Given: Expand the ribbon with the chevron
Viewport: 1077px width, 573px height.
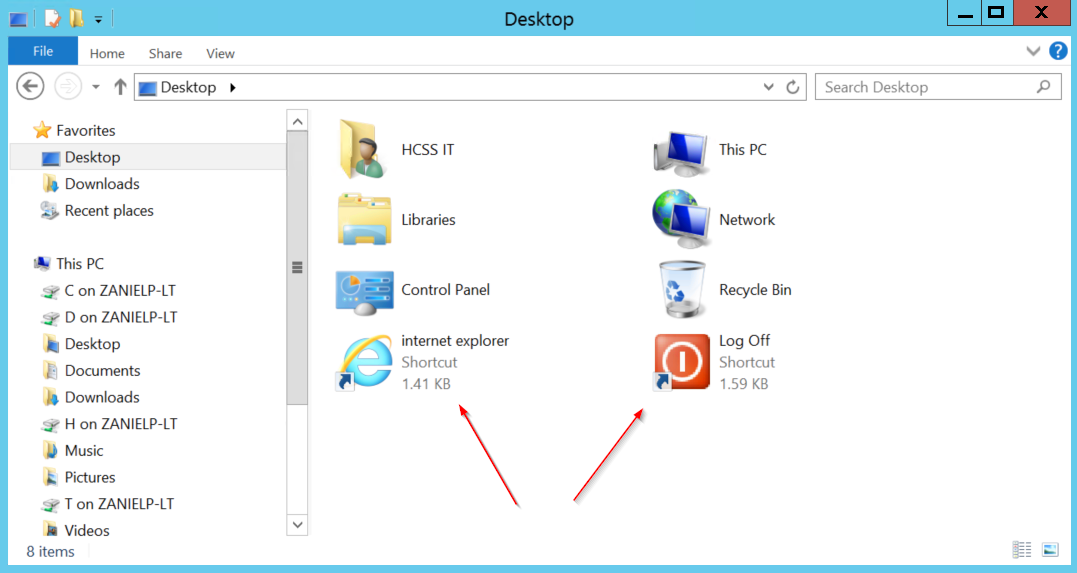Looking at the screenshot, I should click(x=1033, y=51).
